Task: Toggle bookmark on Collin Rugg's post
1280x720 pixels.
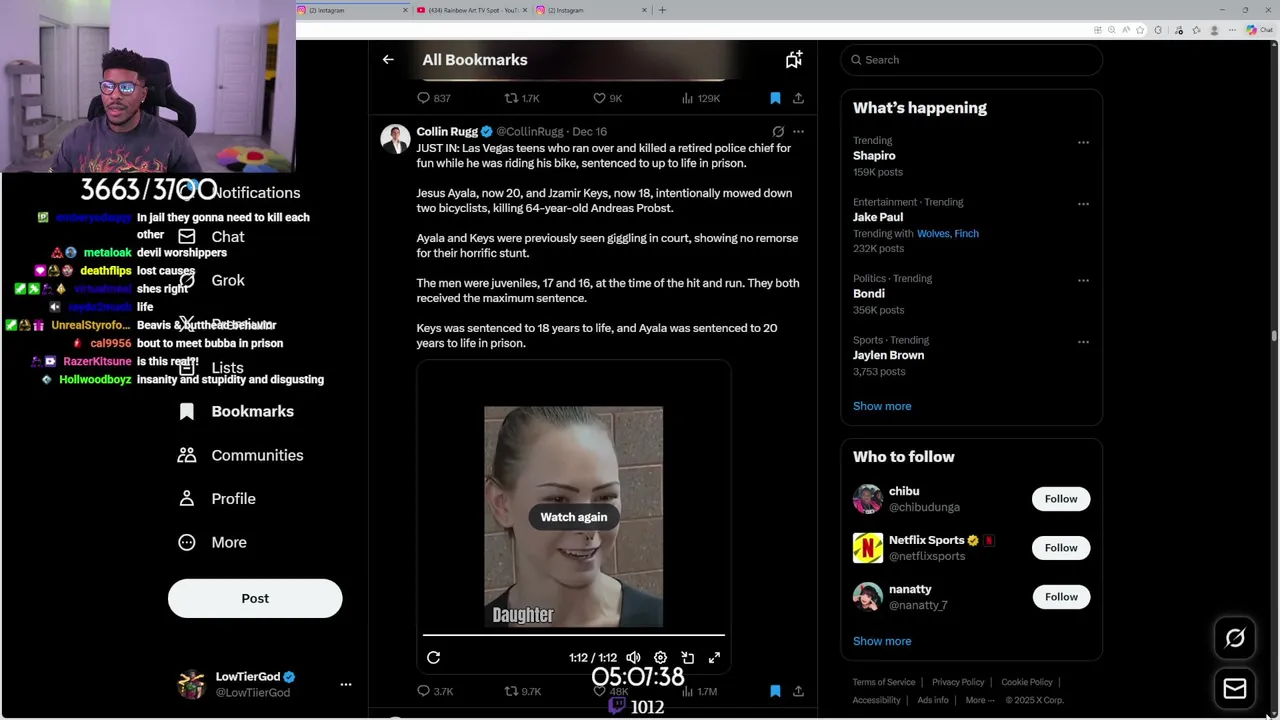Action: 775,691
